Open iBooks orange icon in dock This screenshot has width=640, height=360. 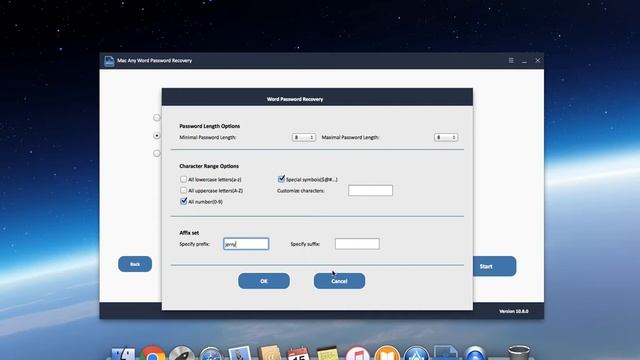(387, 353)
